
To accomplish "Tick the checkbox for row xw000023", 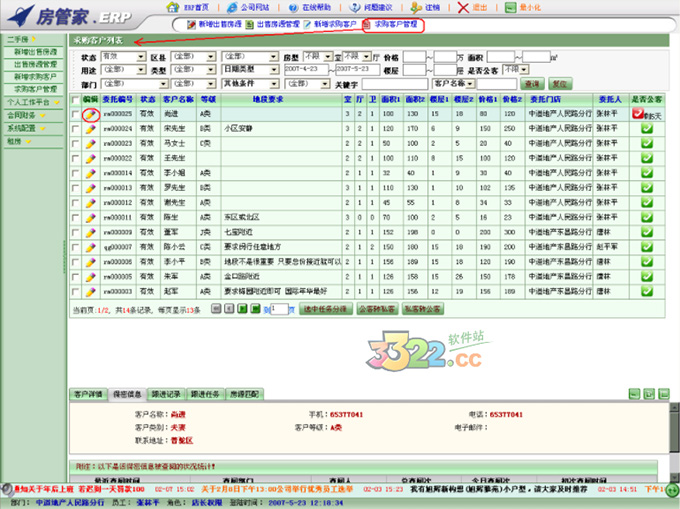I will point(75,143).
